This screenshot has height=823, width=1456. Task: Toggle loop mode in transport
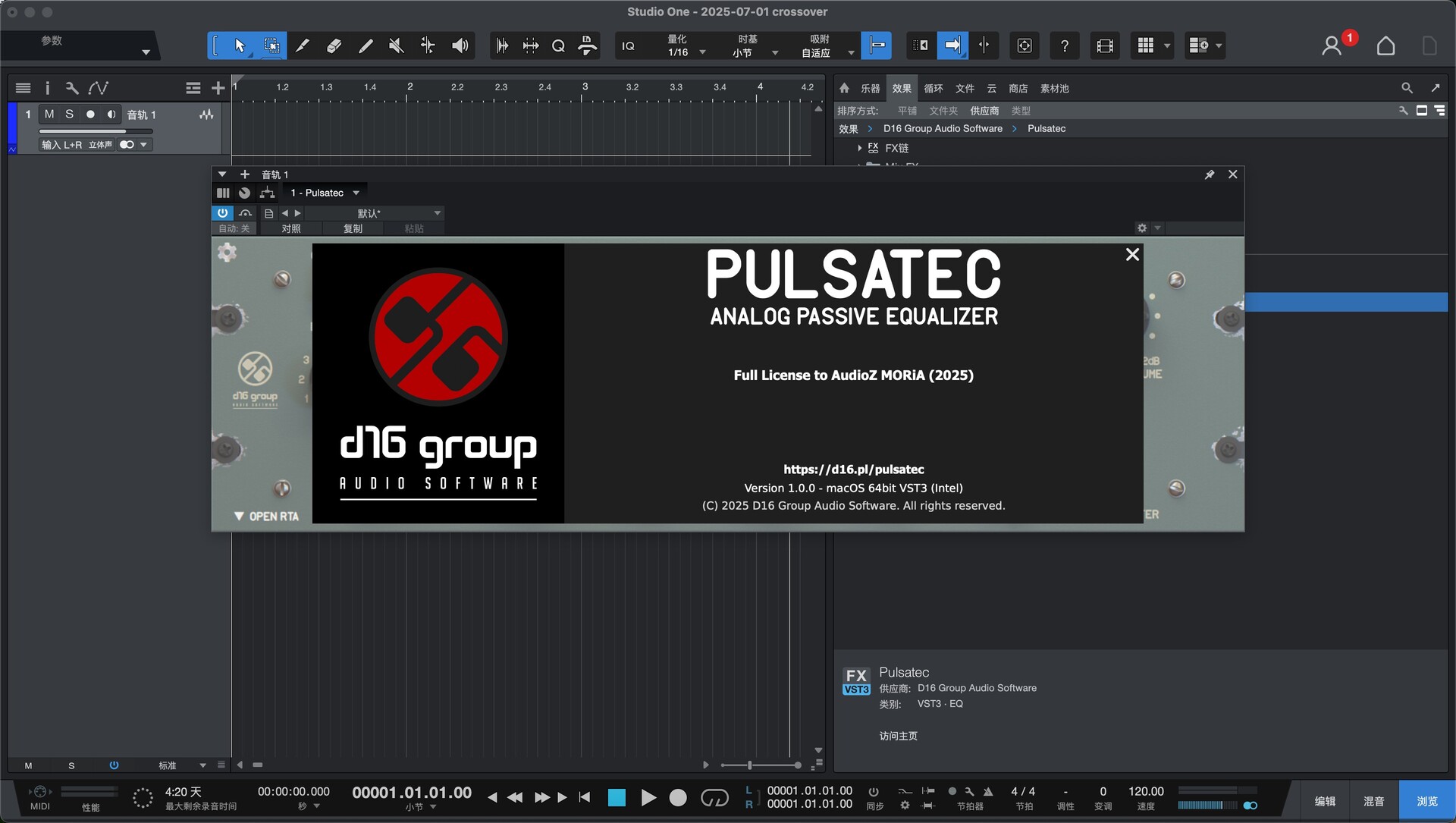[x=714, y=797]
